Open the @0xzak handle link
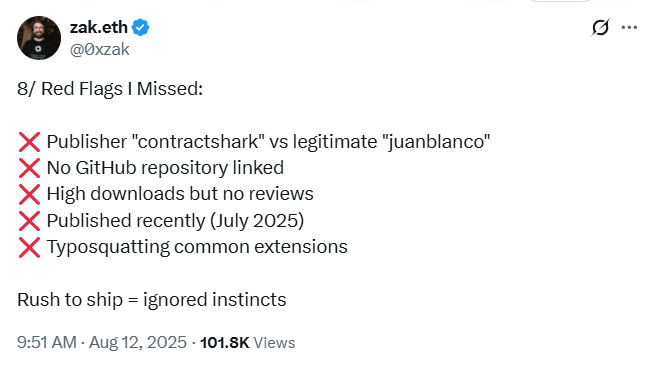This screenshot has height=369, width=655. pyautogui.click(x=99, y=50)
